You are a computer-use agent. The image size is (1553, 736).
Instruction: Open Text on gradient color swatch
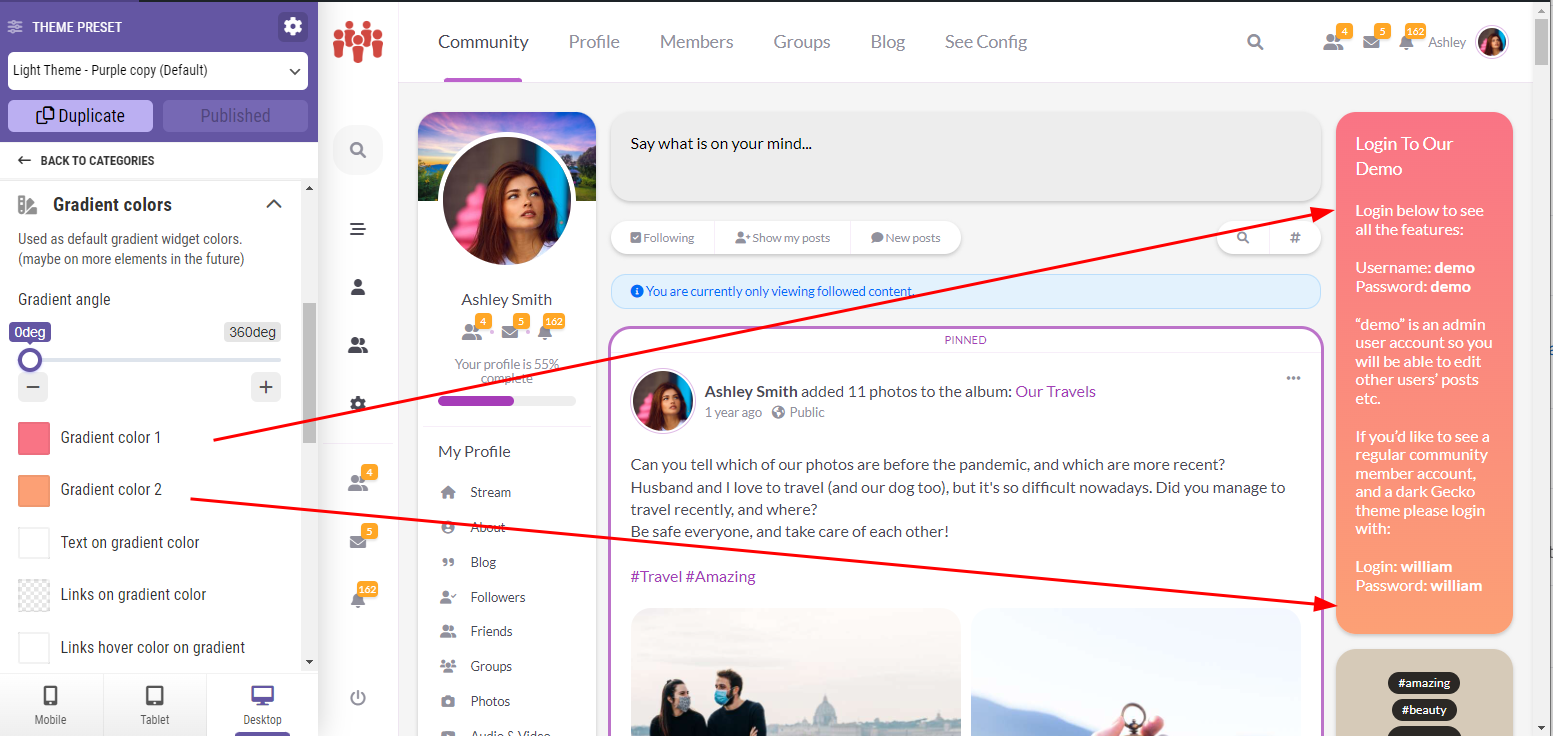34,542
